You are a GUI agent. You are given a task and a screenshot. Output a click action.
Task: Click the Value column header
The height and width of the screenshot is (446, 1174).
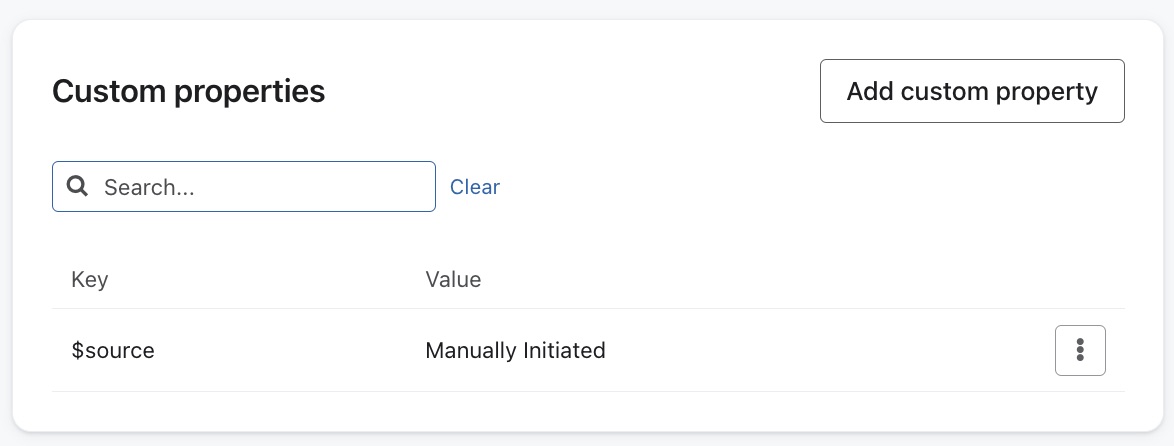click(453, 280)
